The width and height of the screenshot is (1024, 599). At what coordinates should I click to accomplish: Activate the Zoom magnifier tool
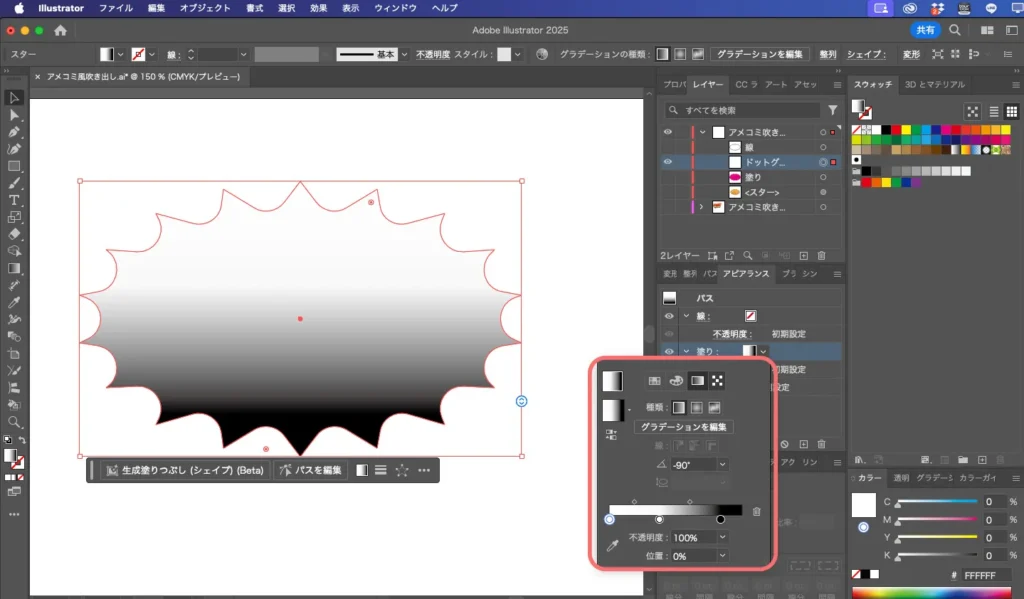point(14,422)
